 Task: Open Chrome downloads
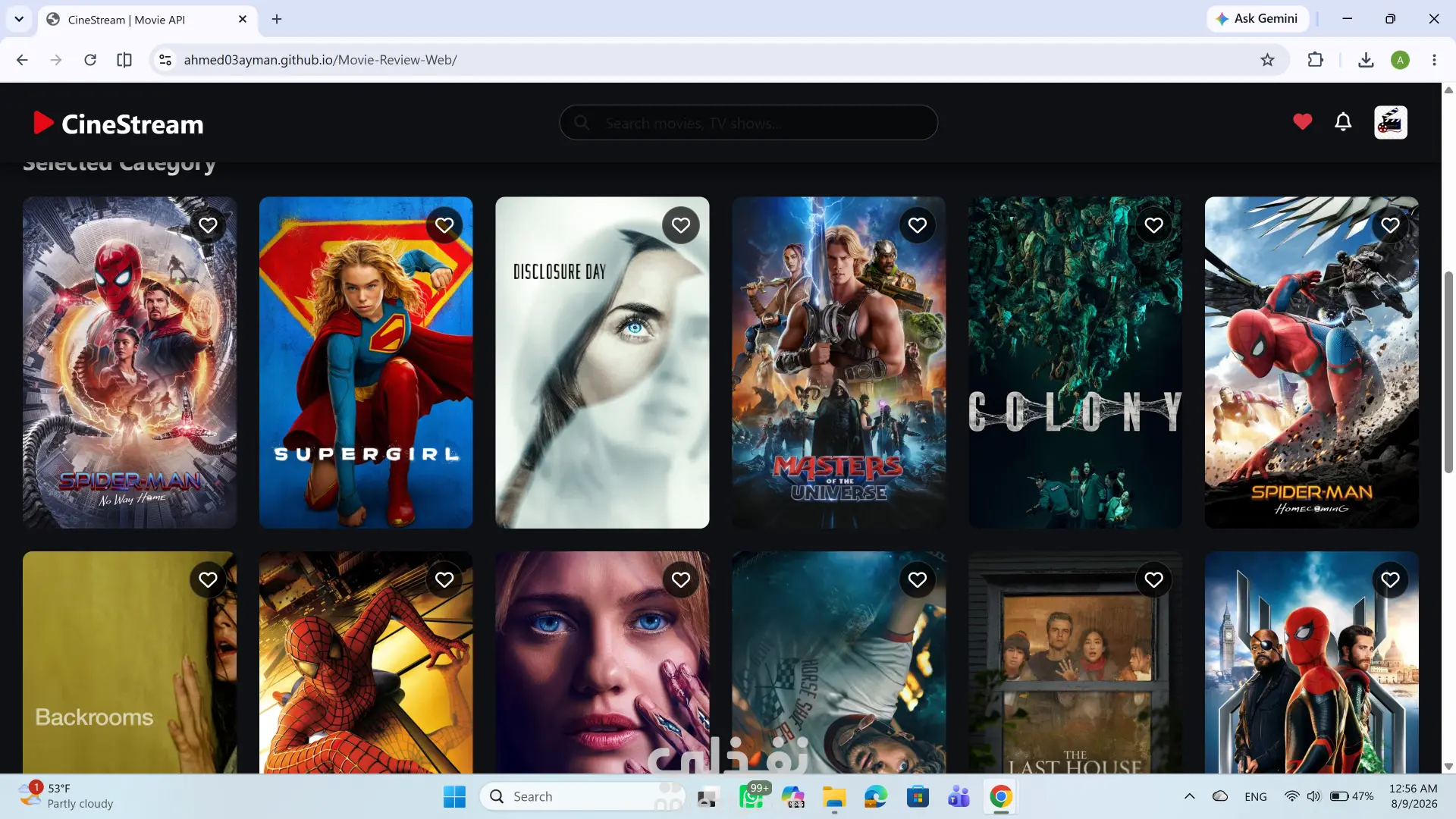click(1366, 60)
